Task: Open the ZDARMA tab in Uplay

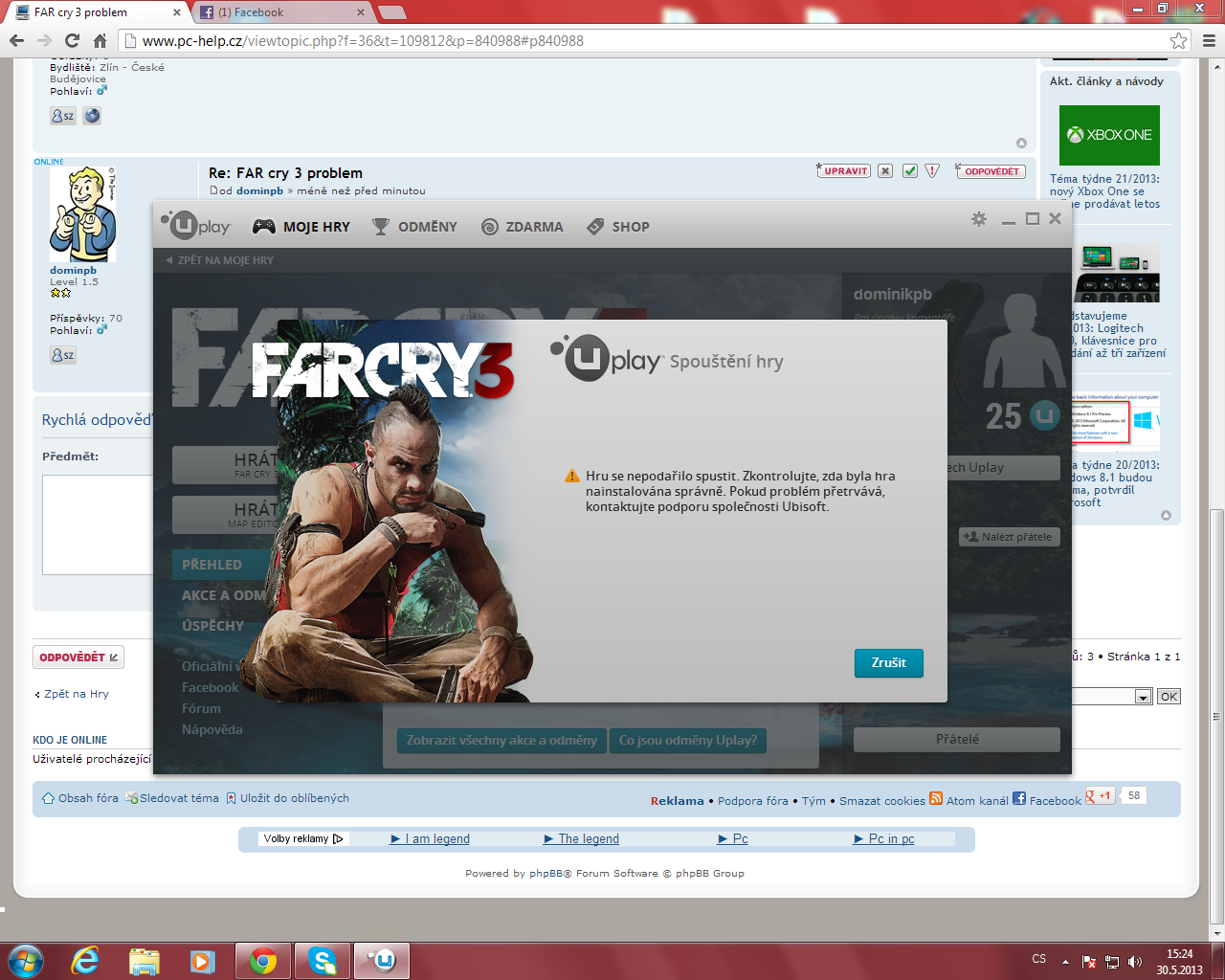Action: click(x=523, y=227)
